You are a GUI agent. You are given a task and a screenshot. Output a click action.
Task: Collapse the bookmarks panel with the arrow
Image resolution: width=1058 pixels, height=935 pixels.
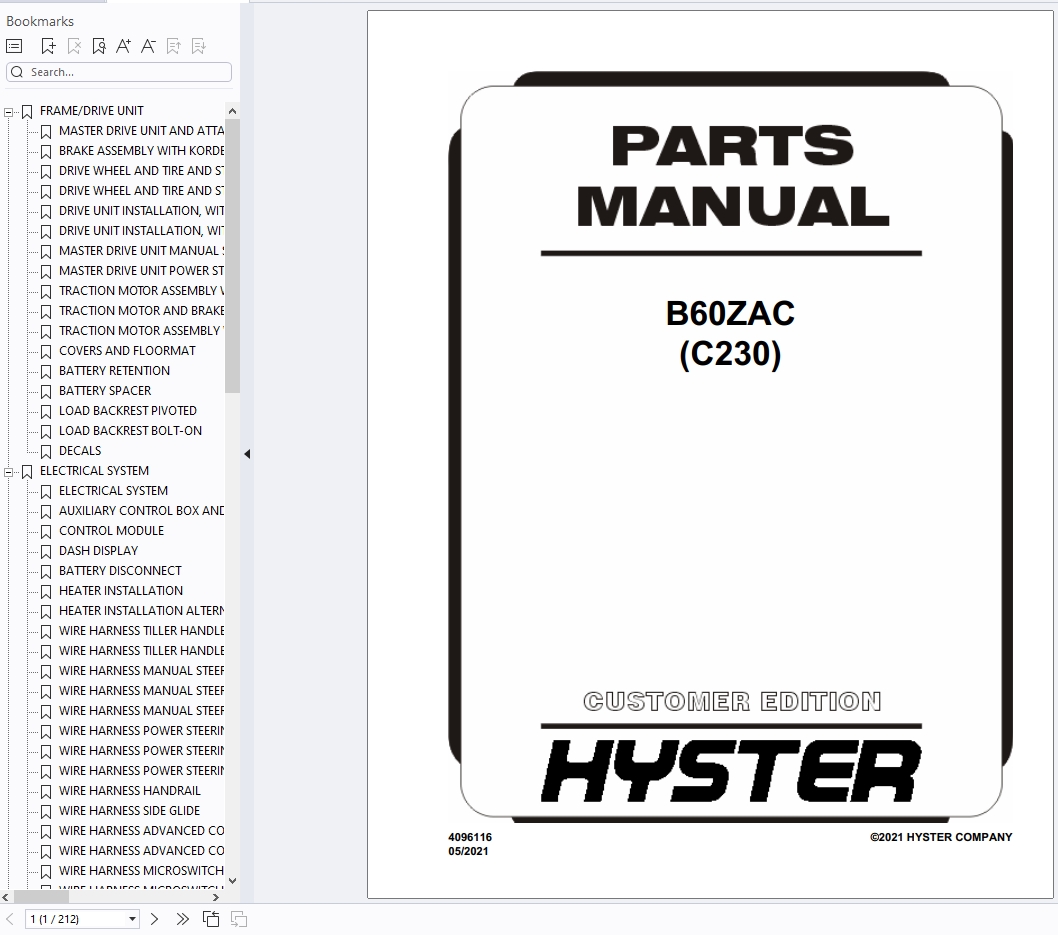(x=247, y=454)
